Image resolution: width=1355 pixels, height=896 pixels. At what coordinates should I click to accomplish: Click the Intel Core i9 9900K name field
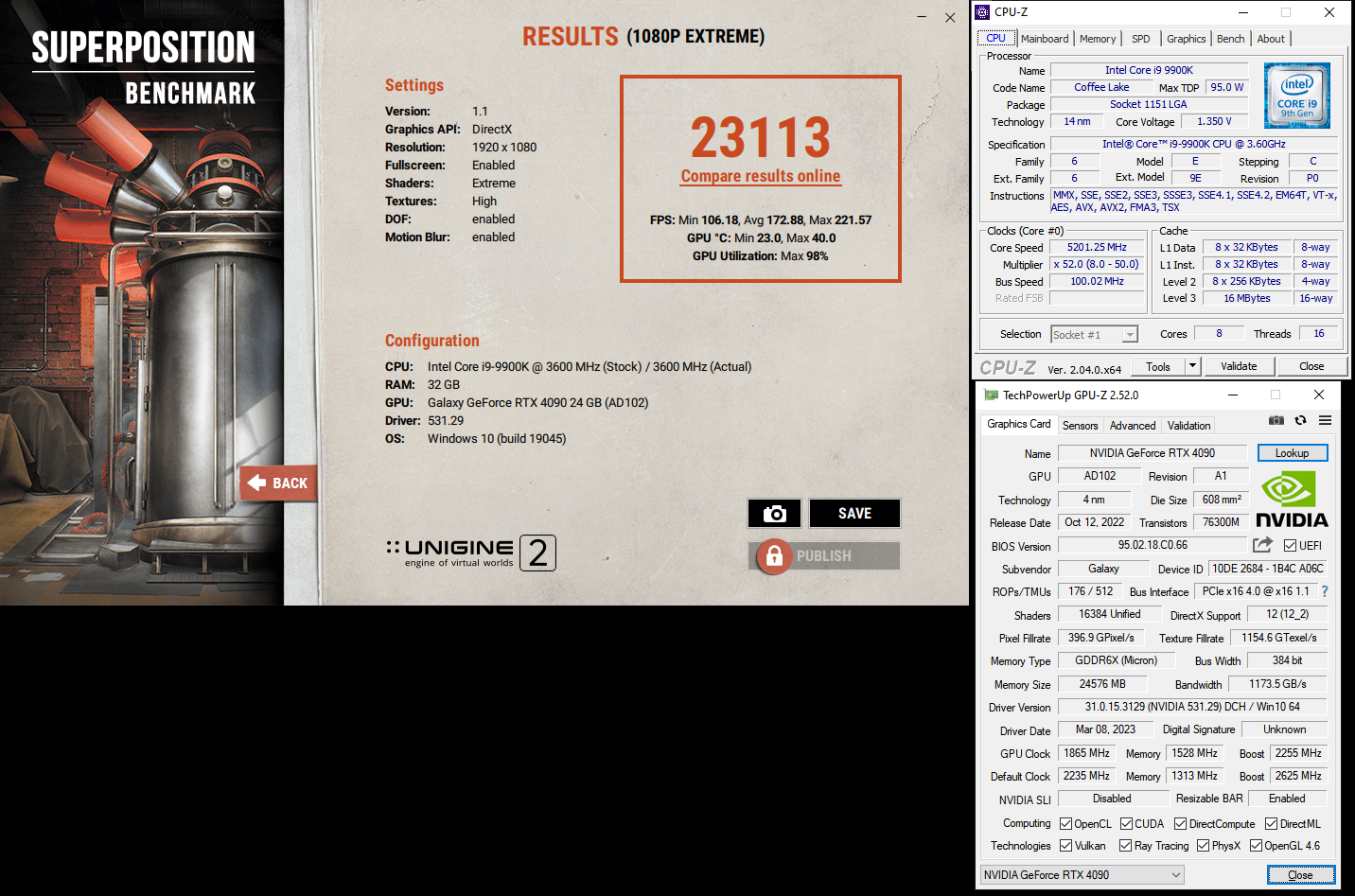click(x=1149, y=70)
